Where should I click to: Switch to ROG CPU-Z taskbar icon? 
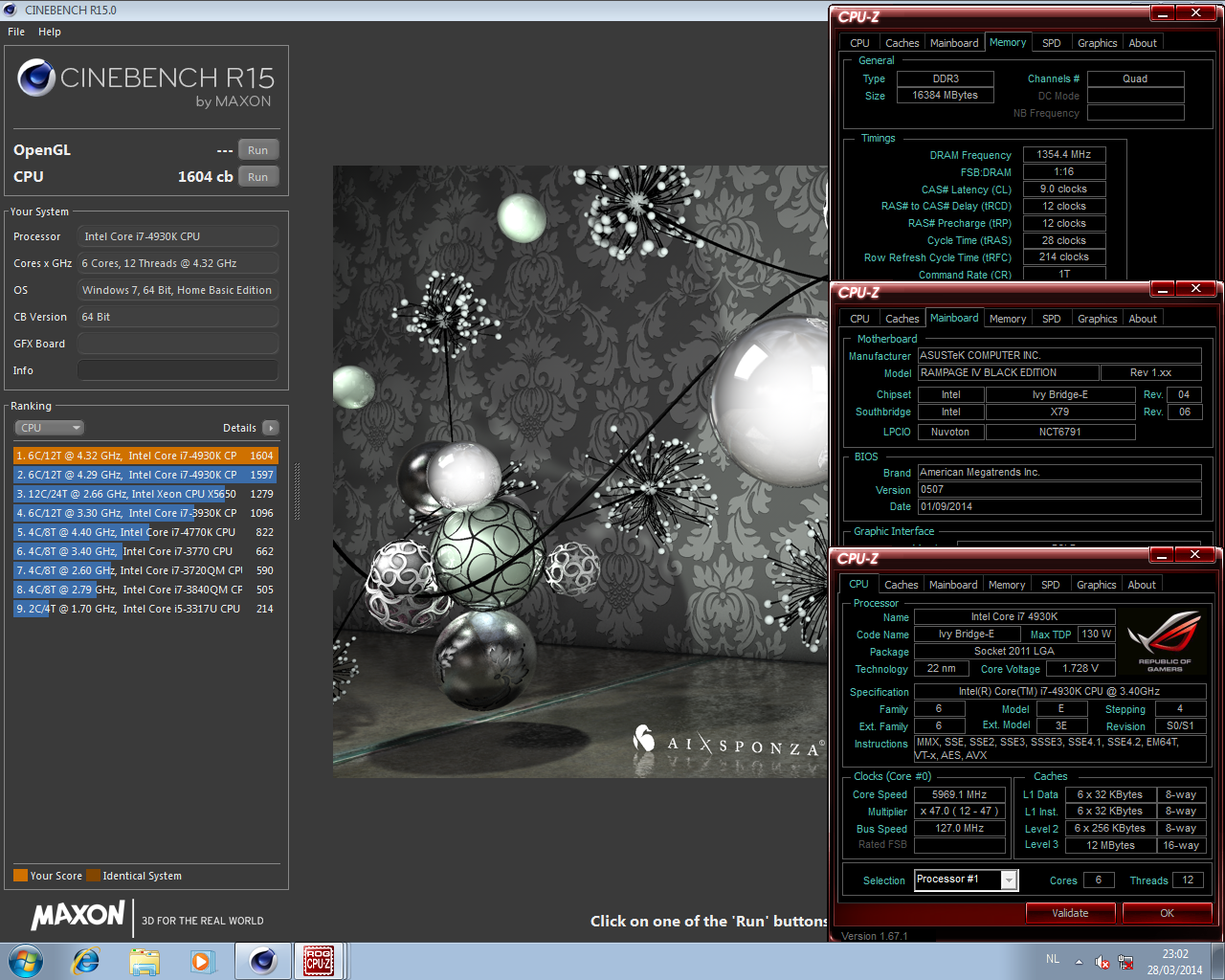pos(319,961)
